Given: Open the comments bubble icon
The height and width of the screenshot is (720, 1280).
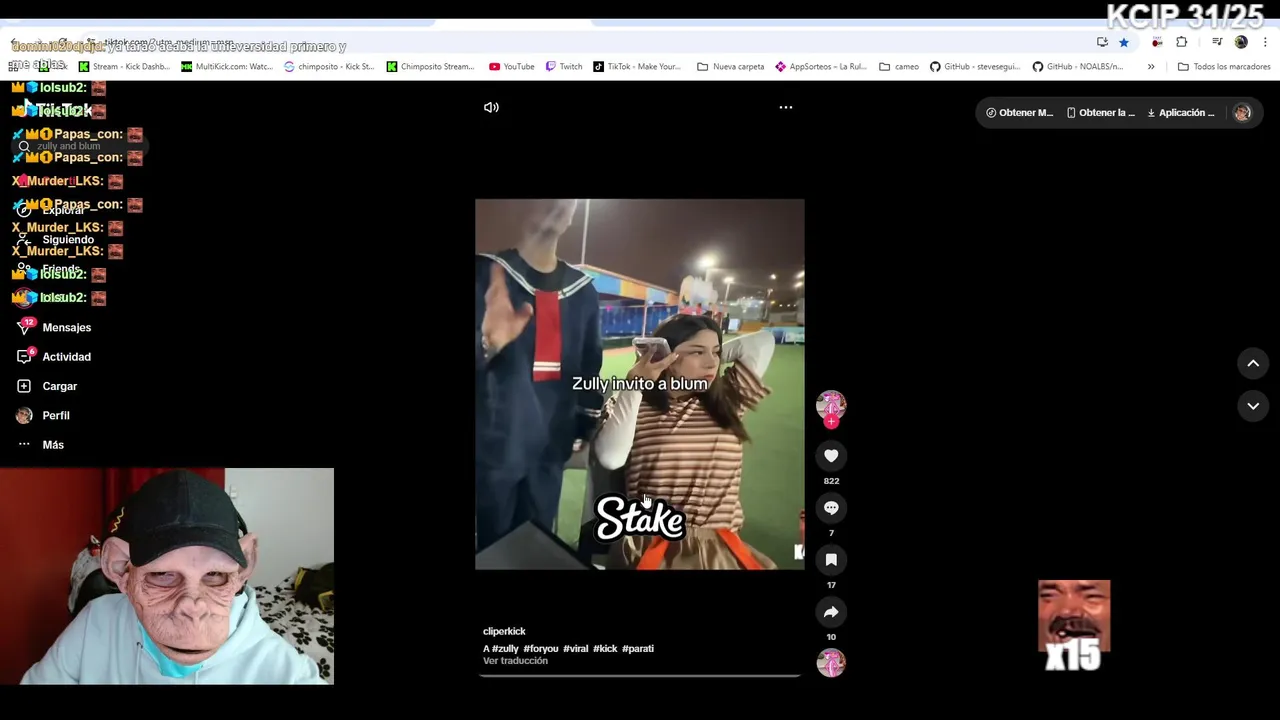Looking at the screenshot, I should click(x=831, y=508).
